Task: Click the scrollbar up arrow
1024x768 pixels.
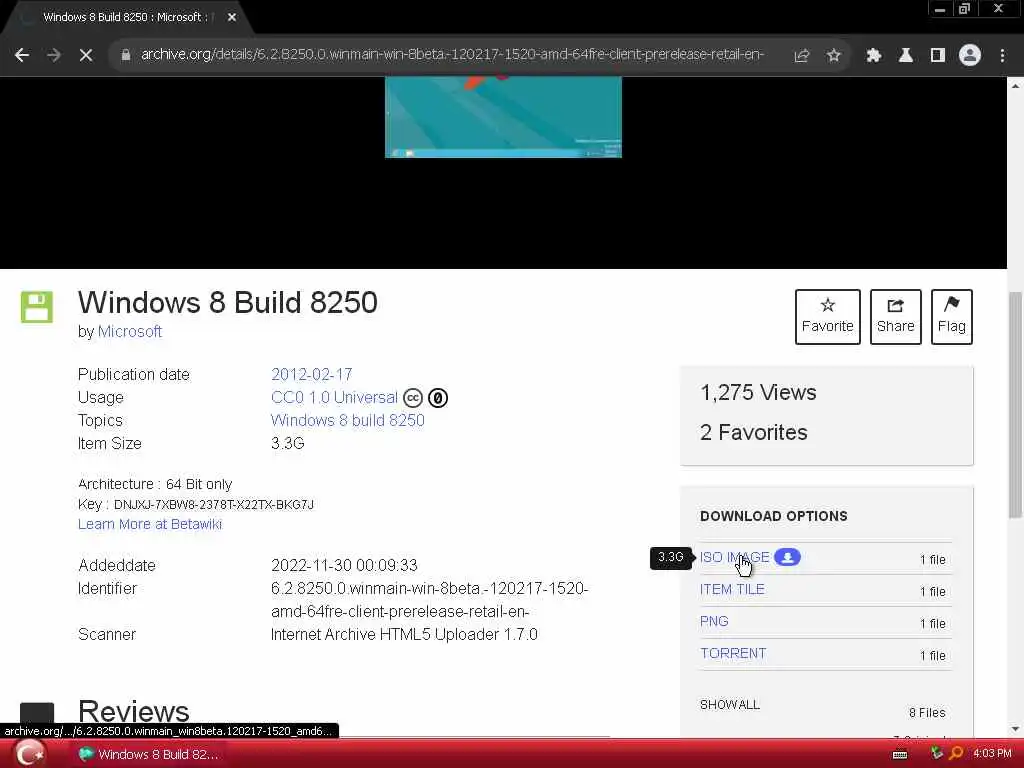Action: click(1015, 86)
